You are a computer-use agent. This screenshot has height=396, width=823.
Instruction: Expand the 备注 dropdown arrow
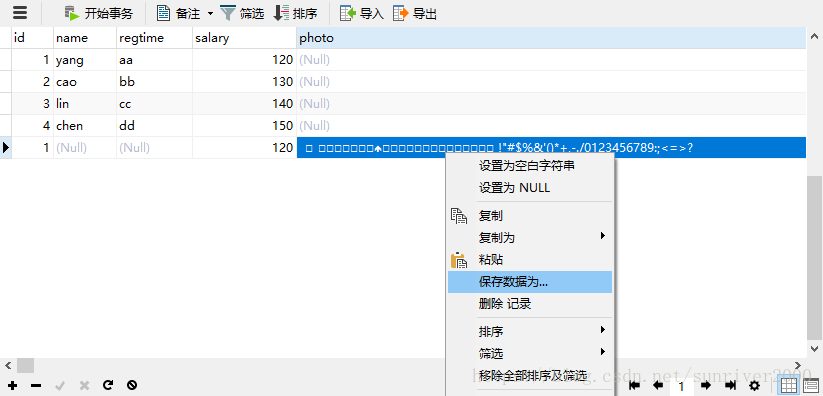click(x=210, y=13)
